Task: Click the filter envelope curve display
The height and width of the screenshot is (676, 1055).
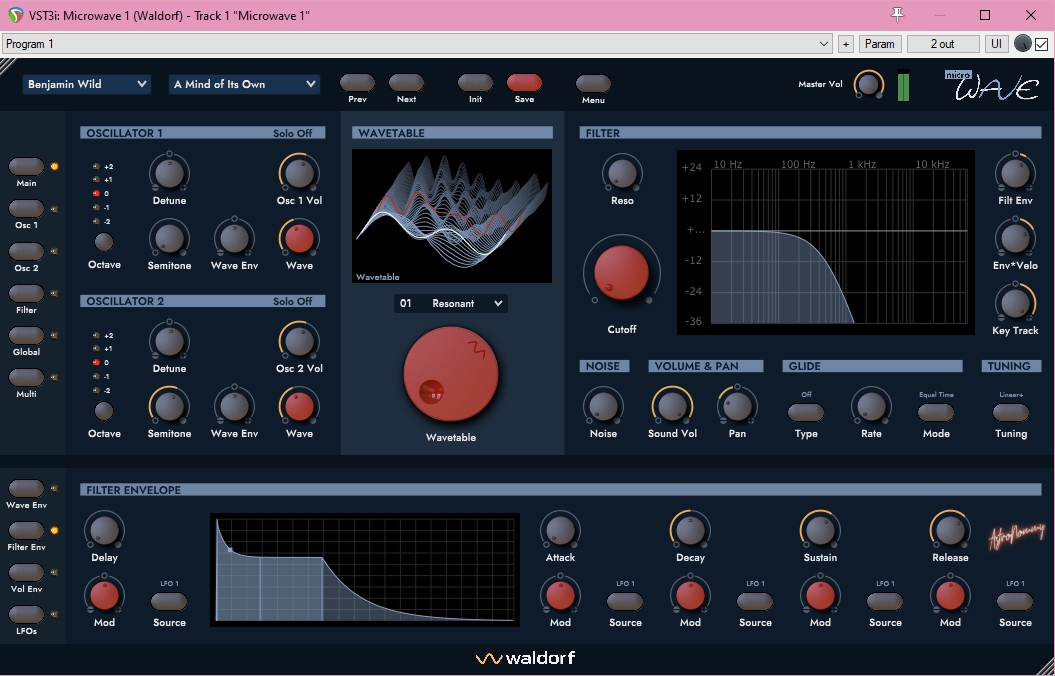Action: [x=365, y=570]
